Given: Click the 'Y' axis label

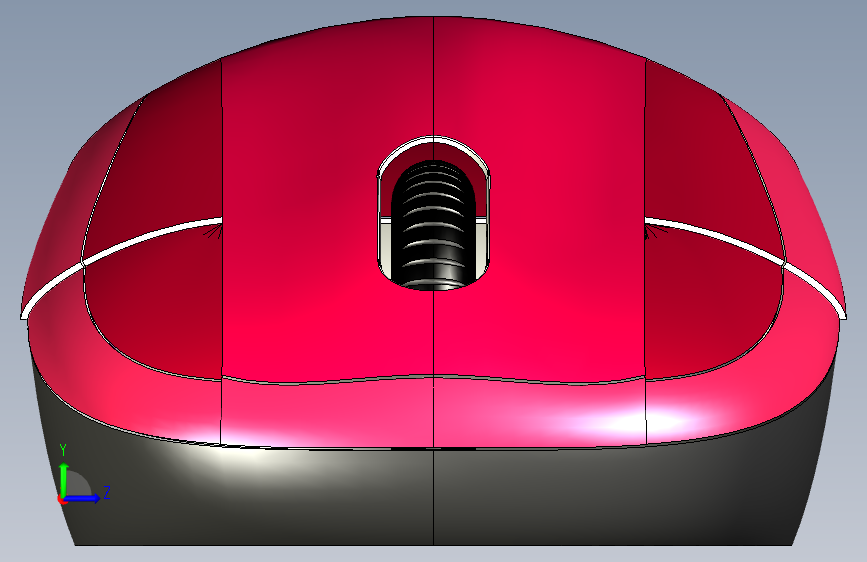Looking at the screenshot, I should (x=63, y=450).
